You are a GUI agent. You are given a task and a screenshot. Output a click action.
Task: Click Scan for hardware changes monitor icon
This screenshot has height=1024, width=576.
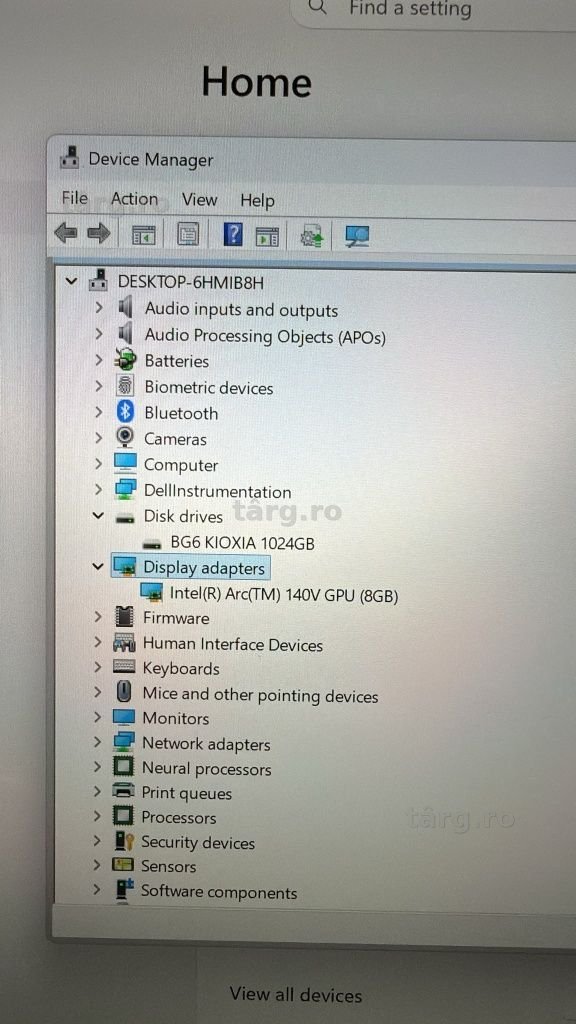357,235
